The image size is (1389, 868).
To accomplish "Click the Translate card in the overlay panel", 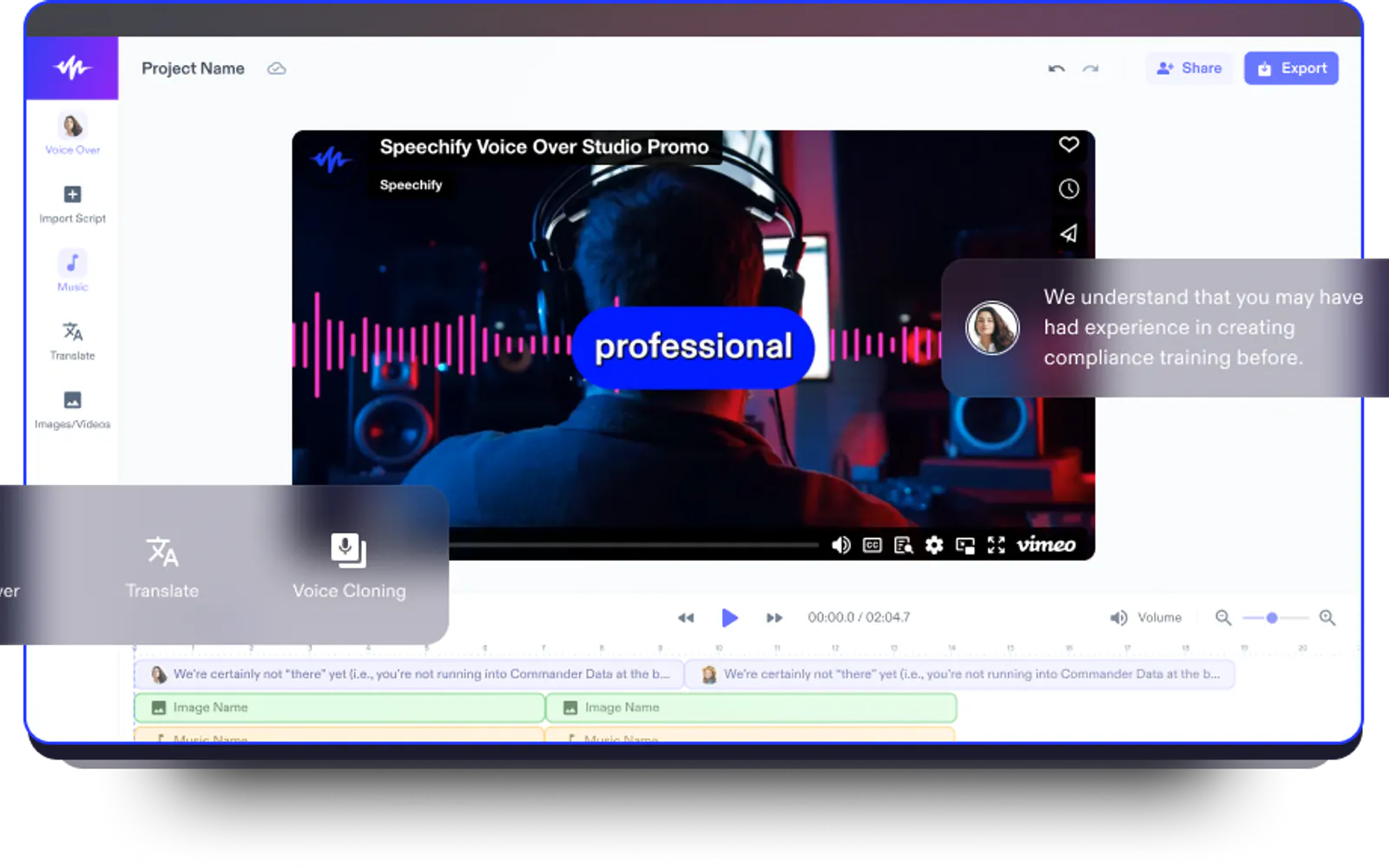I will click(162, 568).
